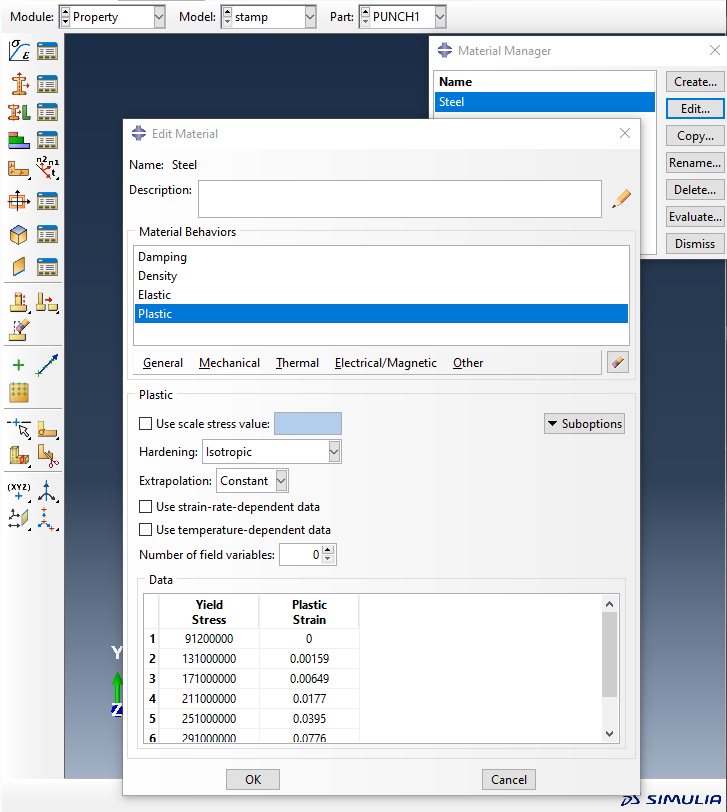Viewport: 727px width, 812px height.
Task: Click the blue diagonal line wire icon
Action: (47, 365)
